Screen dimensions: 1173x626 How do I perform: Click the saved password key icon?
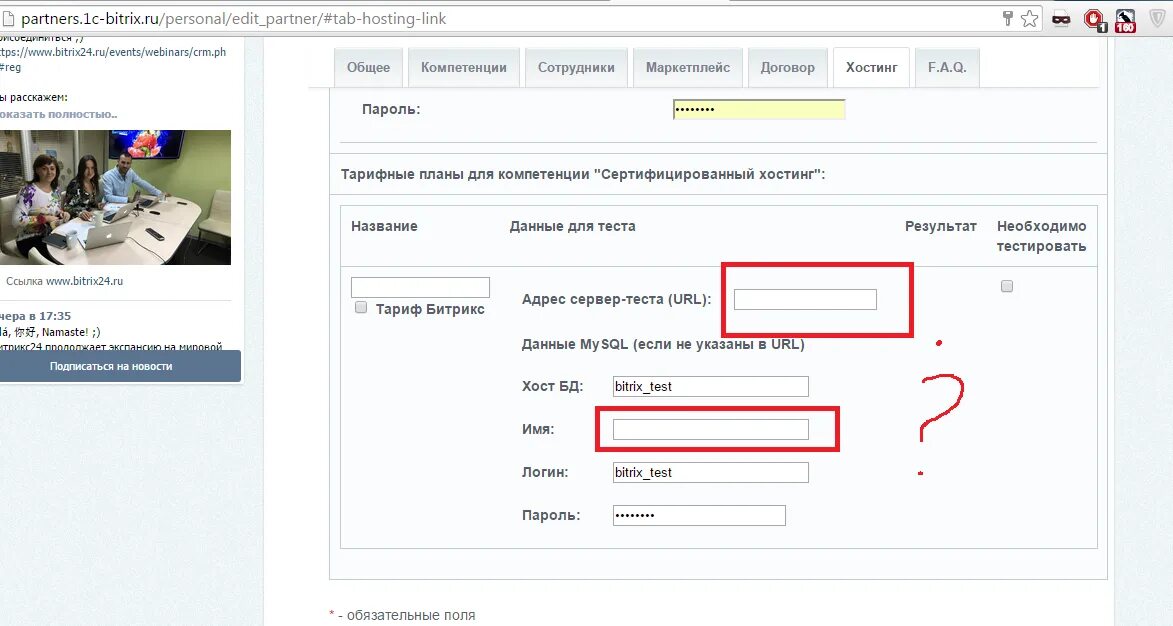[x=1008, y=19]
